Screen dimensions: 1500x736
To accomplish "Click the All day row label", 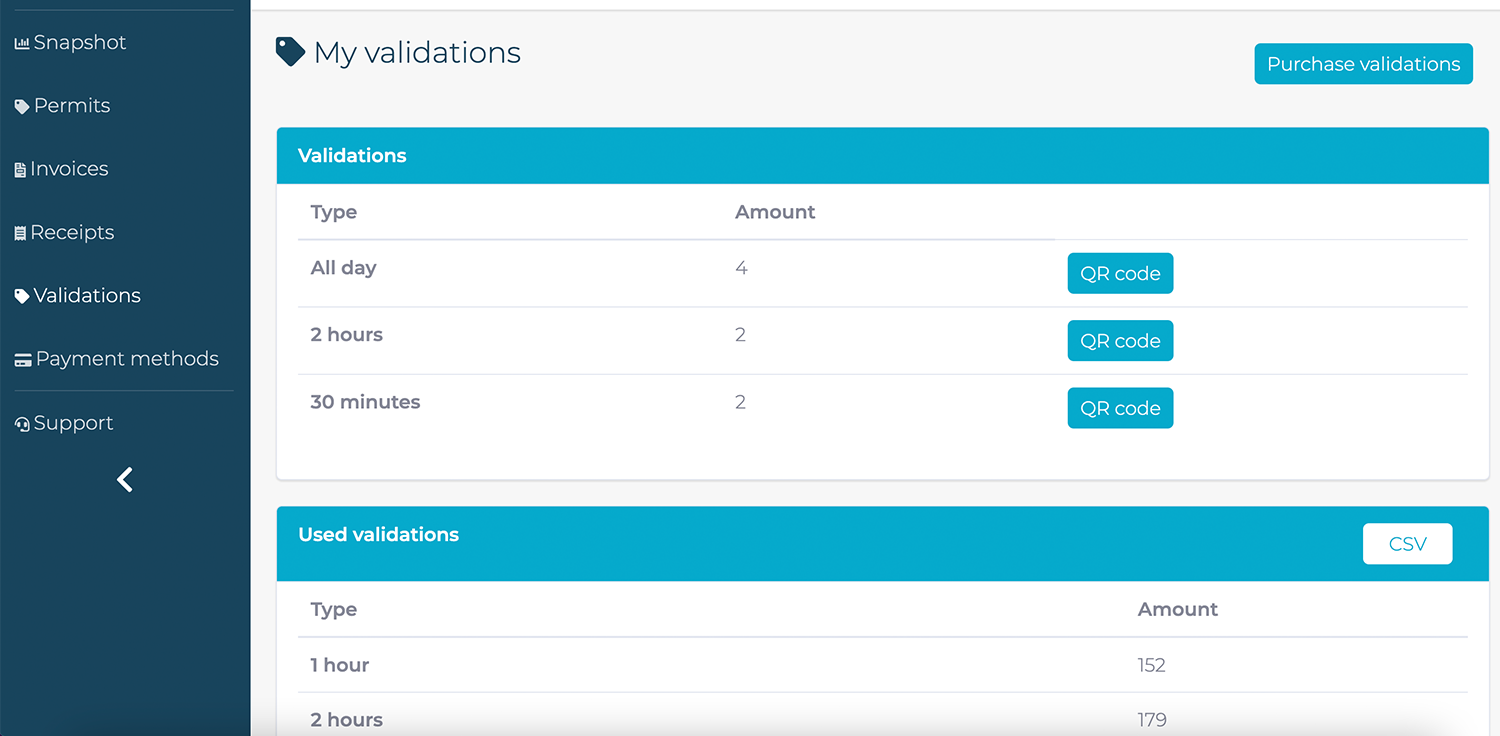I will (343, 268).
